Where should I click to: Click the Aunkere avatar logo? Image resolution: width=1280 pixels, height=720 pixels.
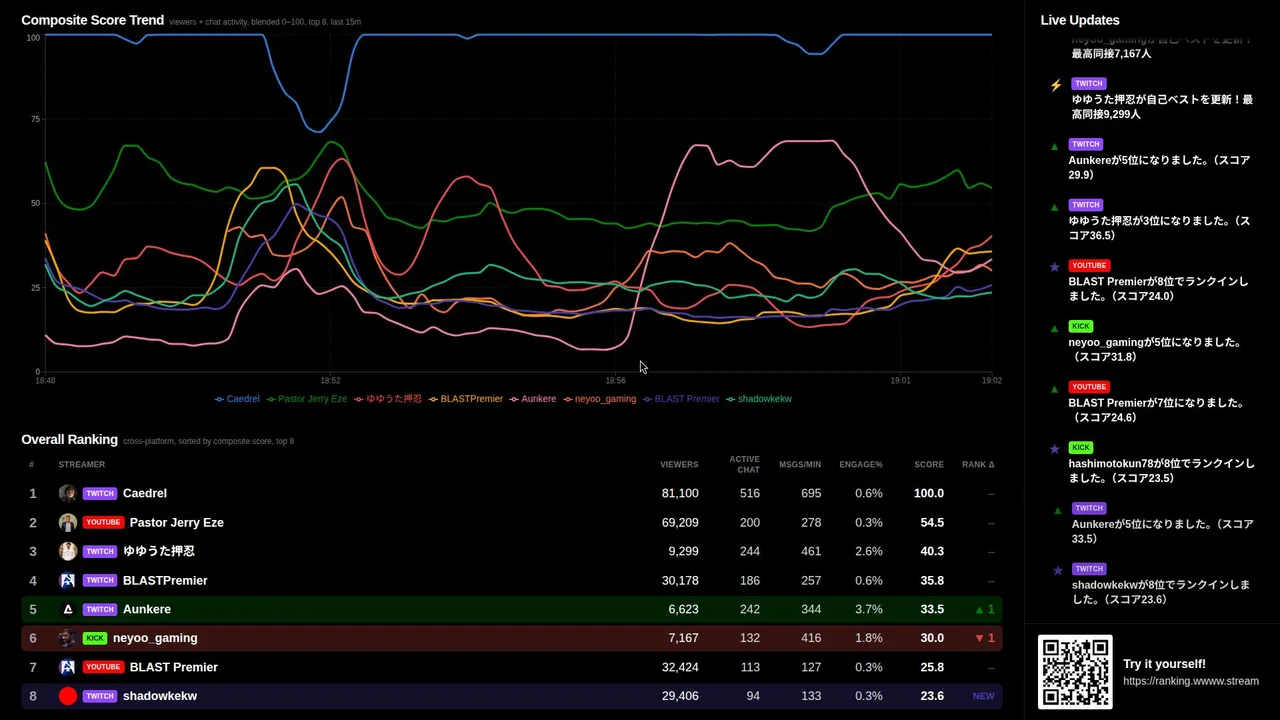click(67, 609)
